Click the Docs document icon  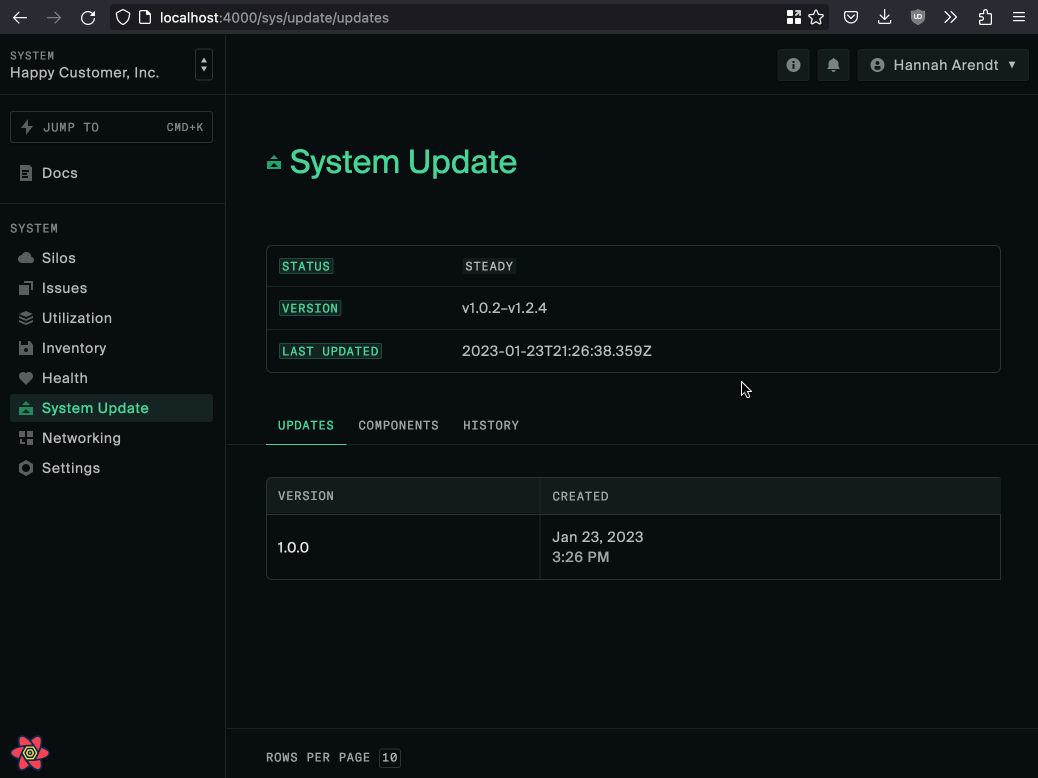point(26,173)
